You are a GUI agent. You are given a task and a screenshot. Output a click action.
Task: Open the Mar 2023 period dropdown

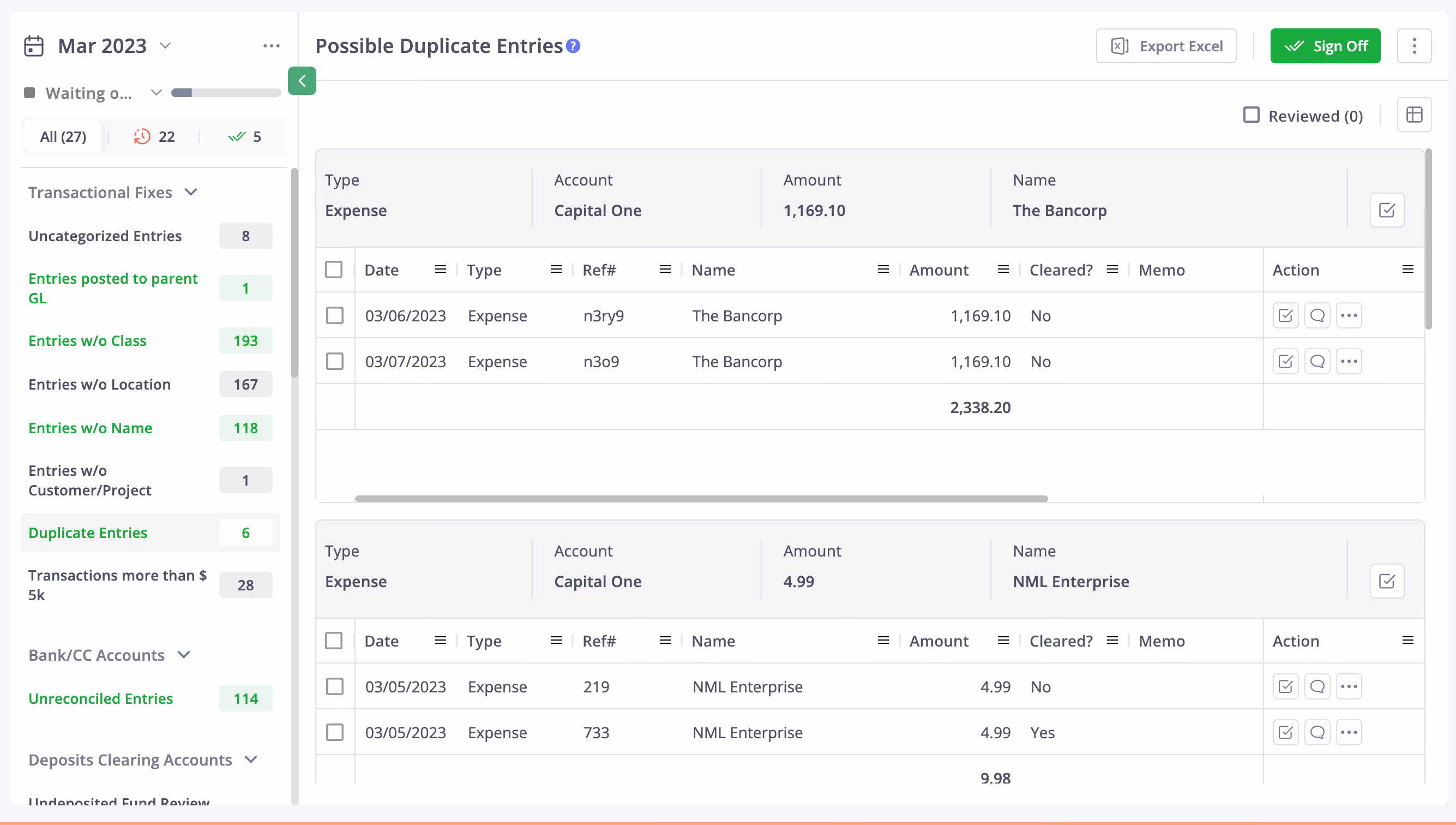coord(165,45)
